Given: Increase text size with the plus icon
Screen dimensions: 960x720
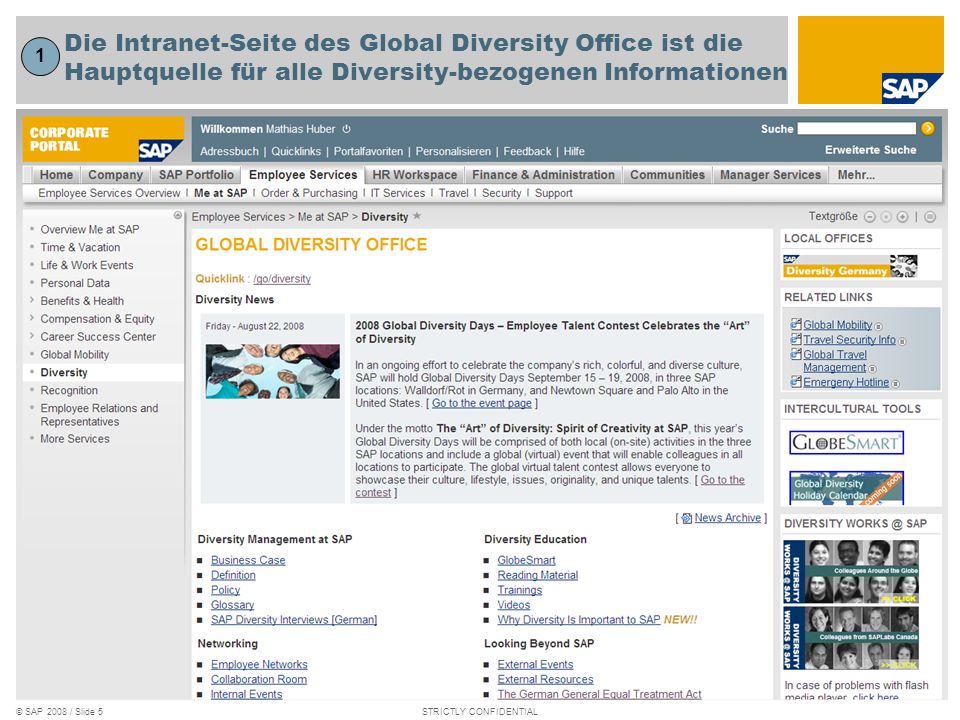Looking at the screenshot, I should tap(902, 217).
